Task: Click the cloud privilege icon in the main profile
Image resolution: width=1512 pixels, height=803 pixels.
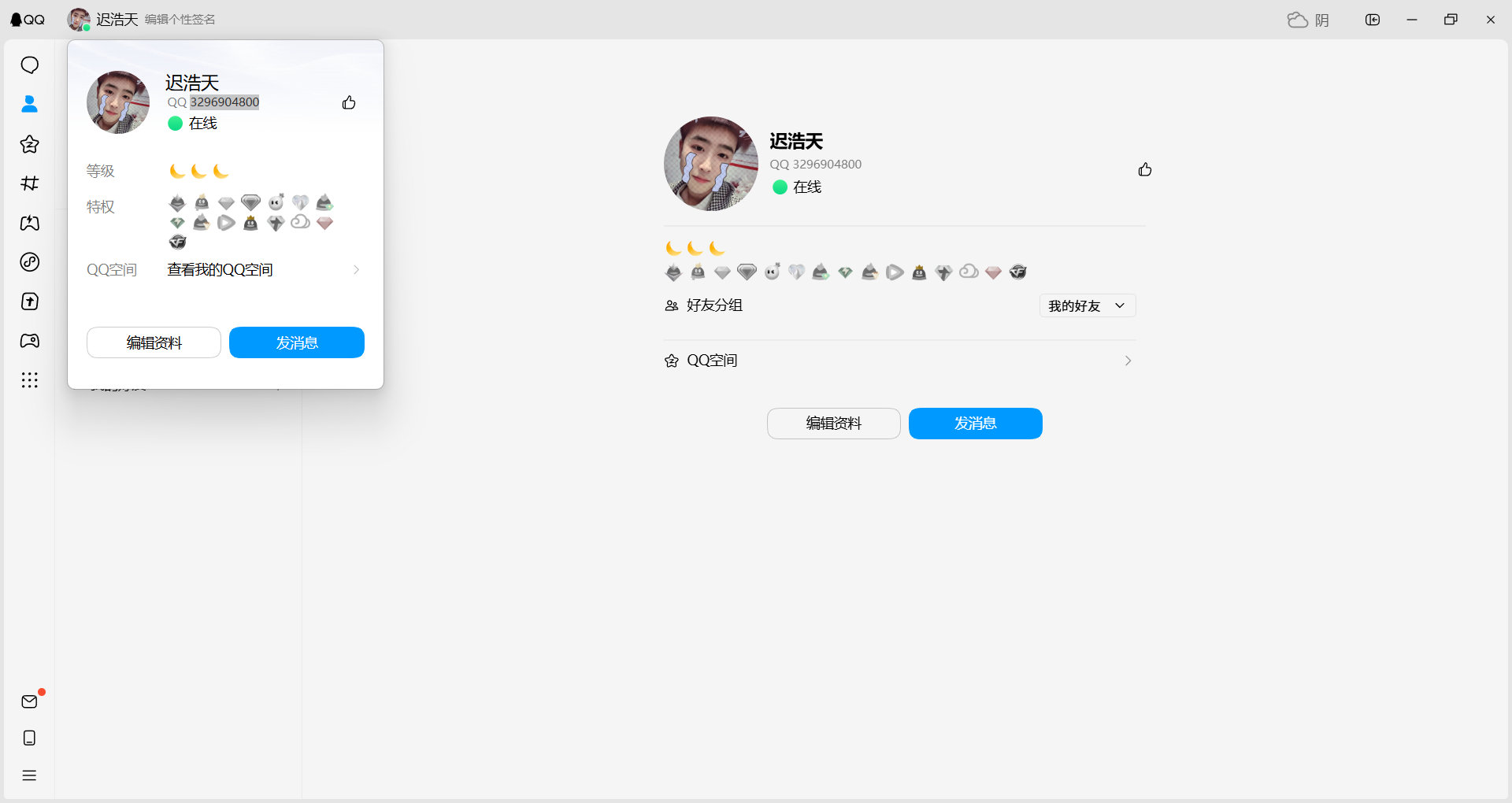Action: click(969, 272)
